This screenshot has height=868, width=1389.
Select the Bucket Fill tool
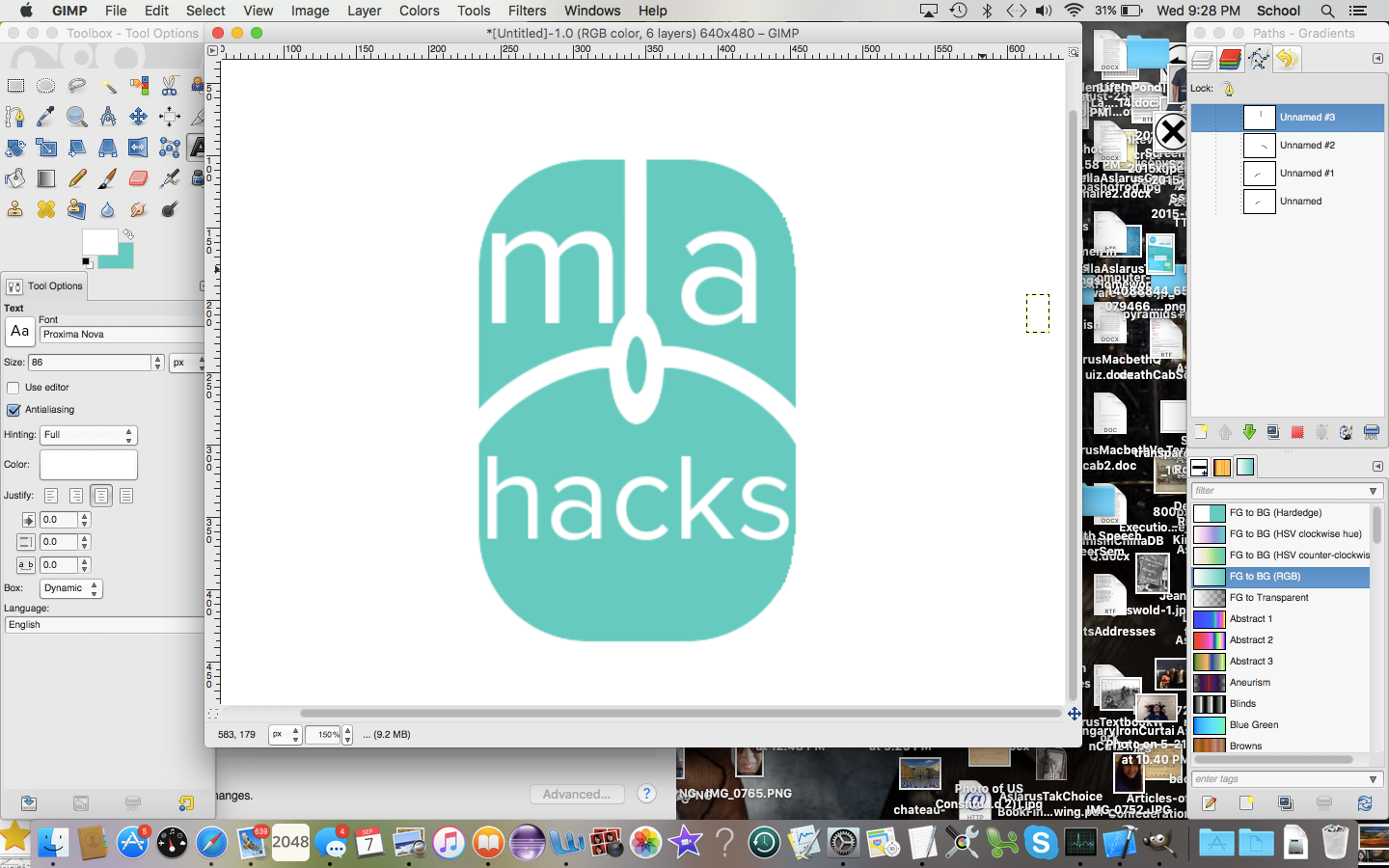tap(15, 178)
